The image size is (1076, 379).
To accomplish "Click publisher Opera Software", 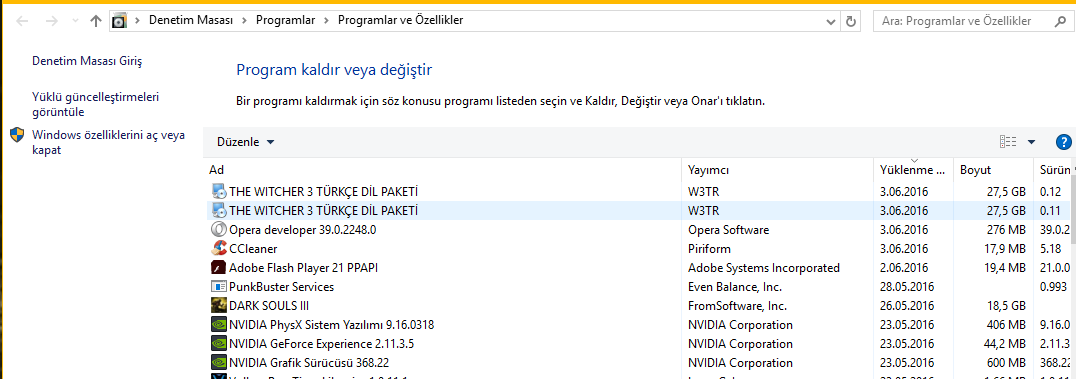I will (x=729, y=229).
